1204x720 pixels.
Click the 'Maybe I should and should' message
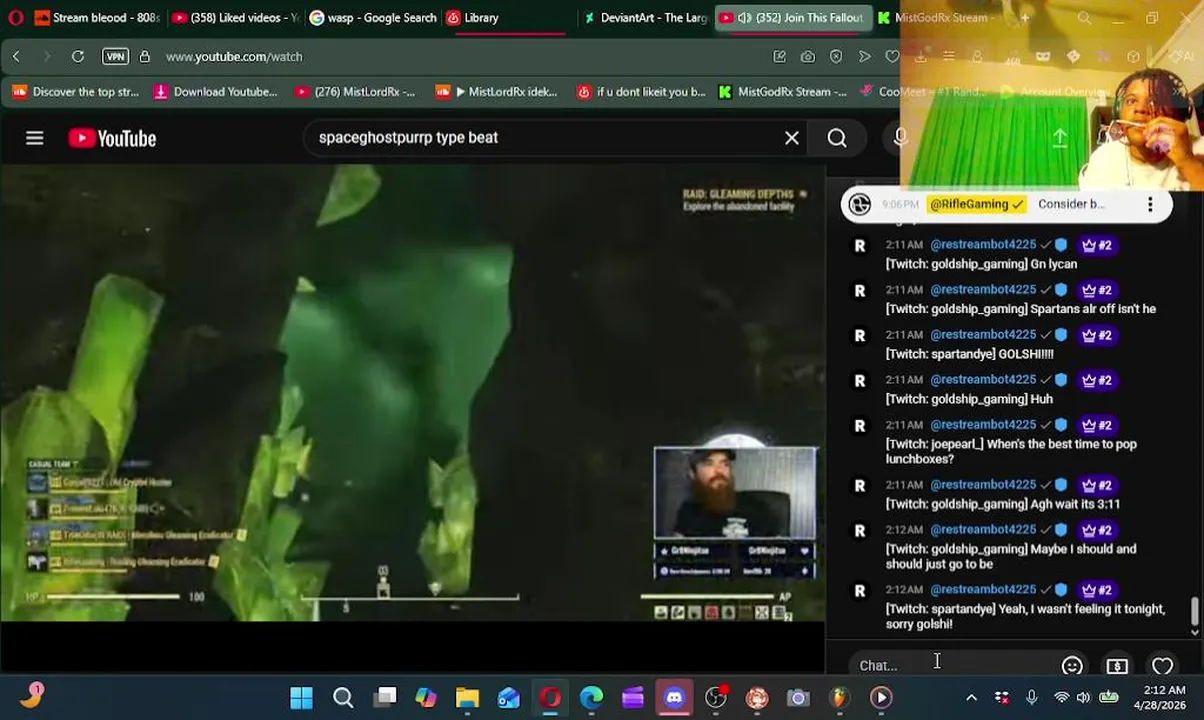tap(1010, 556)
